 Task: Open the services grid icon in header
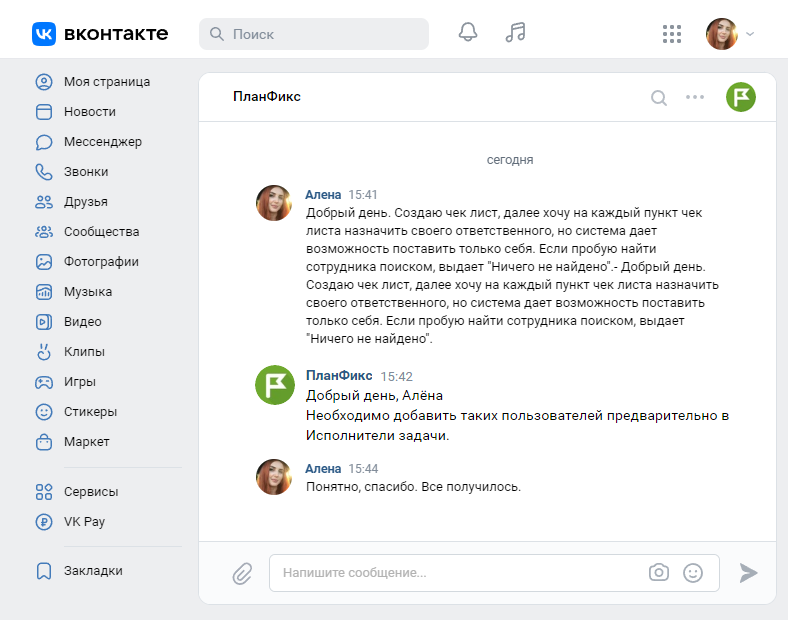(x=671, y=34)
